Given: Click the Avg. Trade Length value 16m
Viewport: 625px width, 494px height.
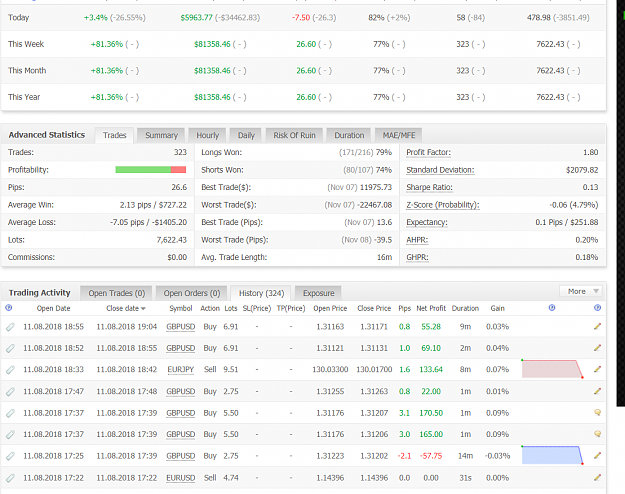Looking at the screenshot, I should coord(384,258).
